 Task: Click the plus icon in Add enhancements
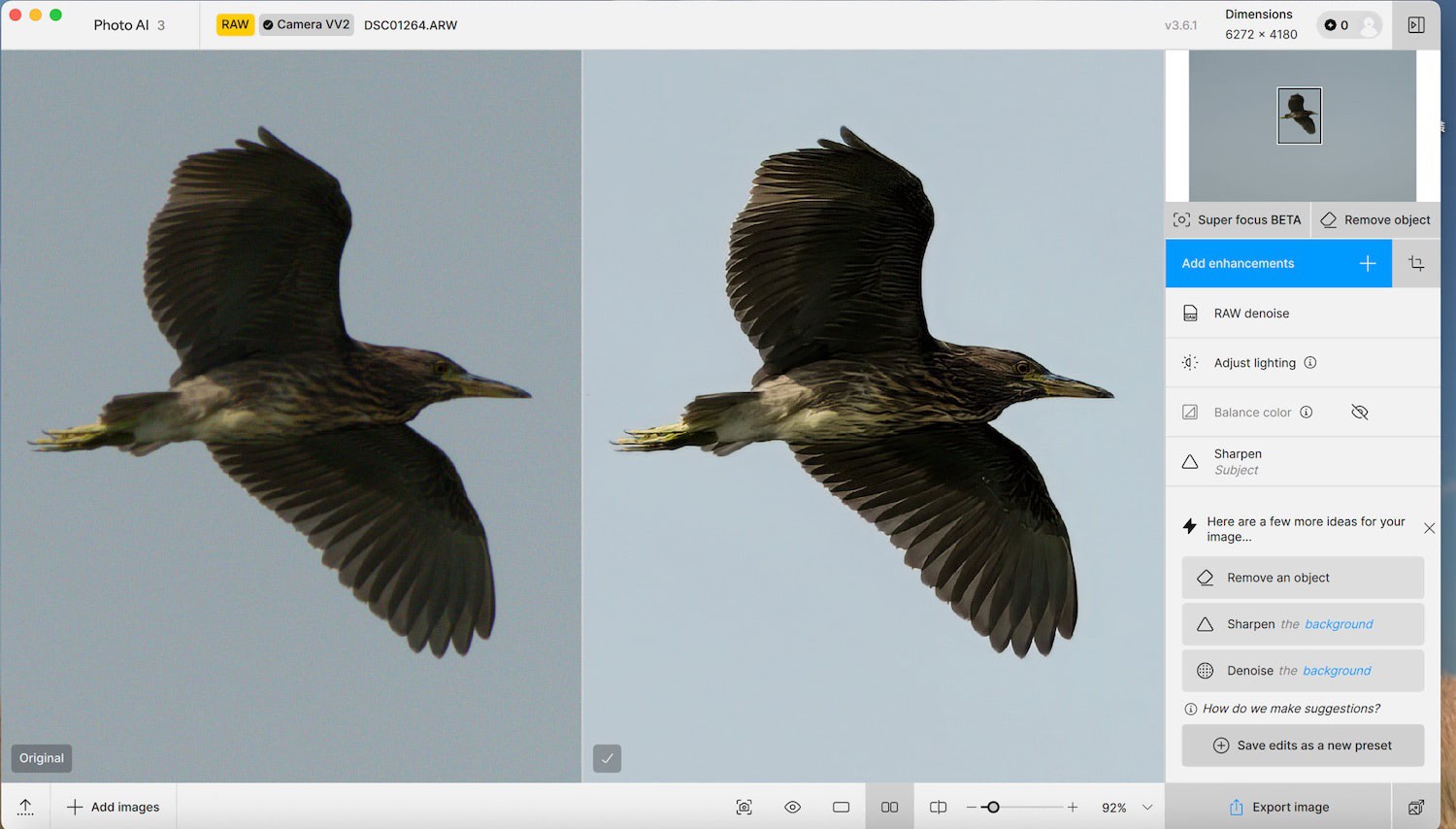coord(1368,263)
